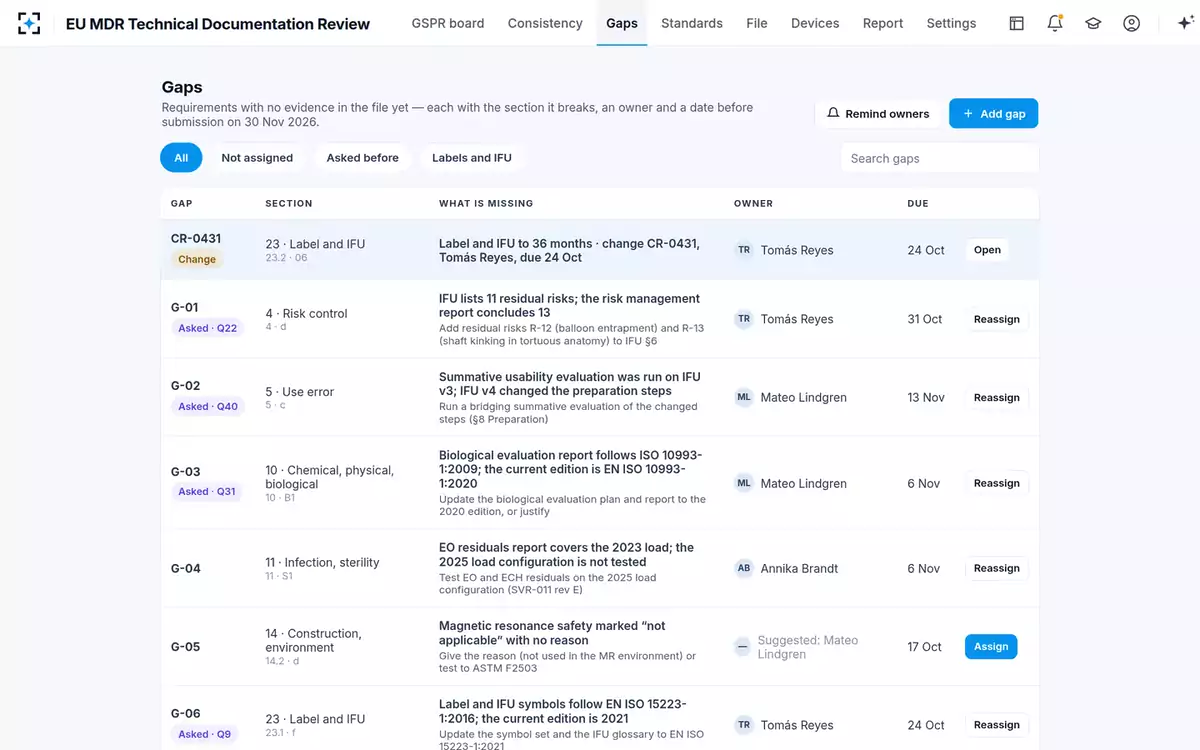
Task: Go to the File tab
Action: (x=757, y=23)
